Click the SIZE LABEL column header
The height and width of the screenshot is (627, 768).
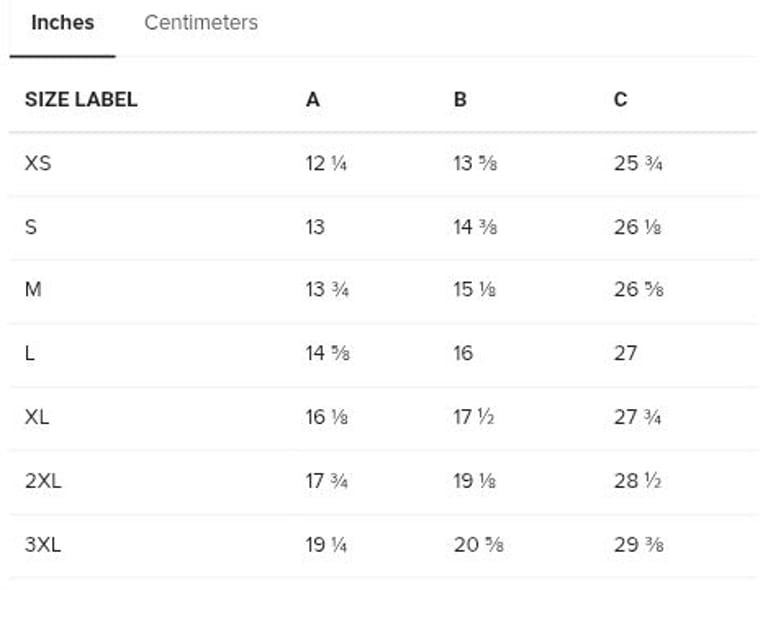(81, 99)
